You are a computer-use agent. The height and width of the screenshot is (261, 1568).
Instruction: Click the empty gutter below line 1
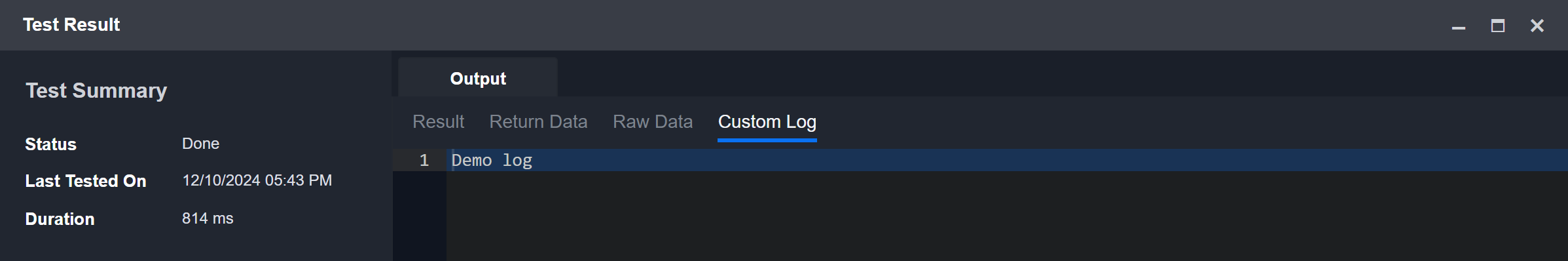[420, 216]
